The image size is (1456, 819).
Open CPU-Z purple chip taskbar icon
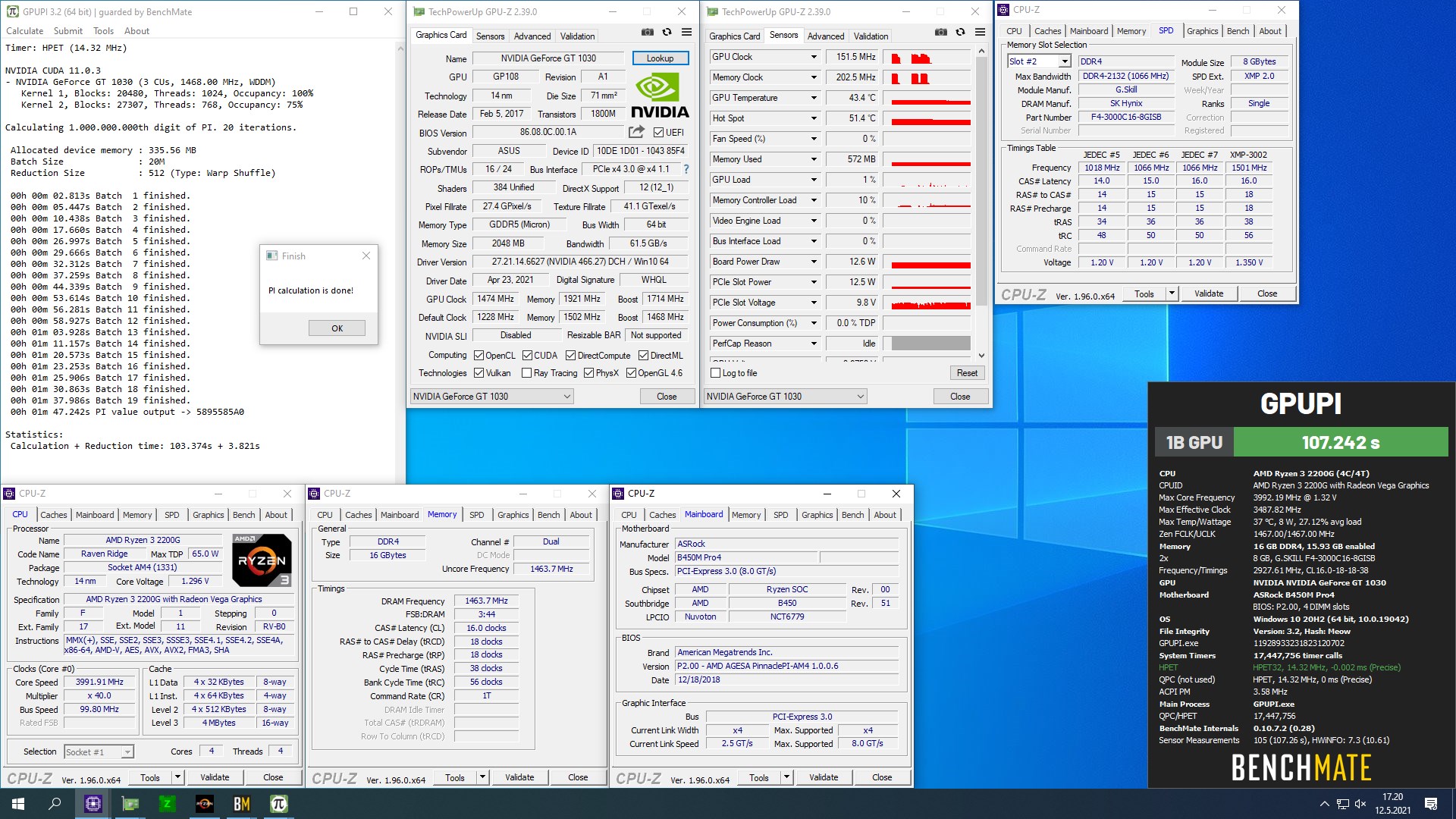point(93,804)
